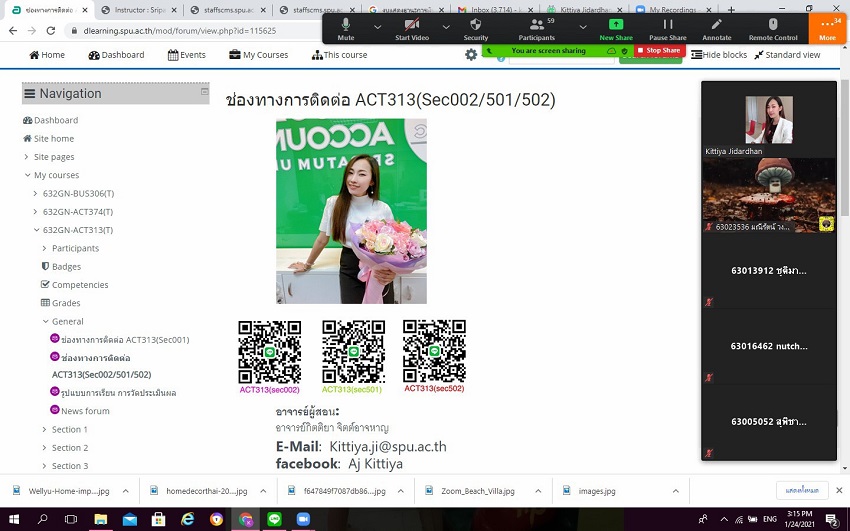Collapse General section node
The image size is (850, 531).
(x=46, y=321)
